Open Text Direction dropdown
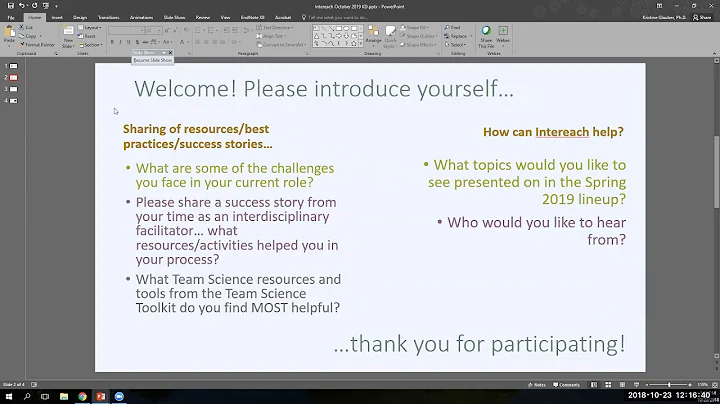Viewport: 720px width, 404px height. click(275, 28)
